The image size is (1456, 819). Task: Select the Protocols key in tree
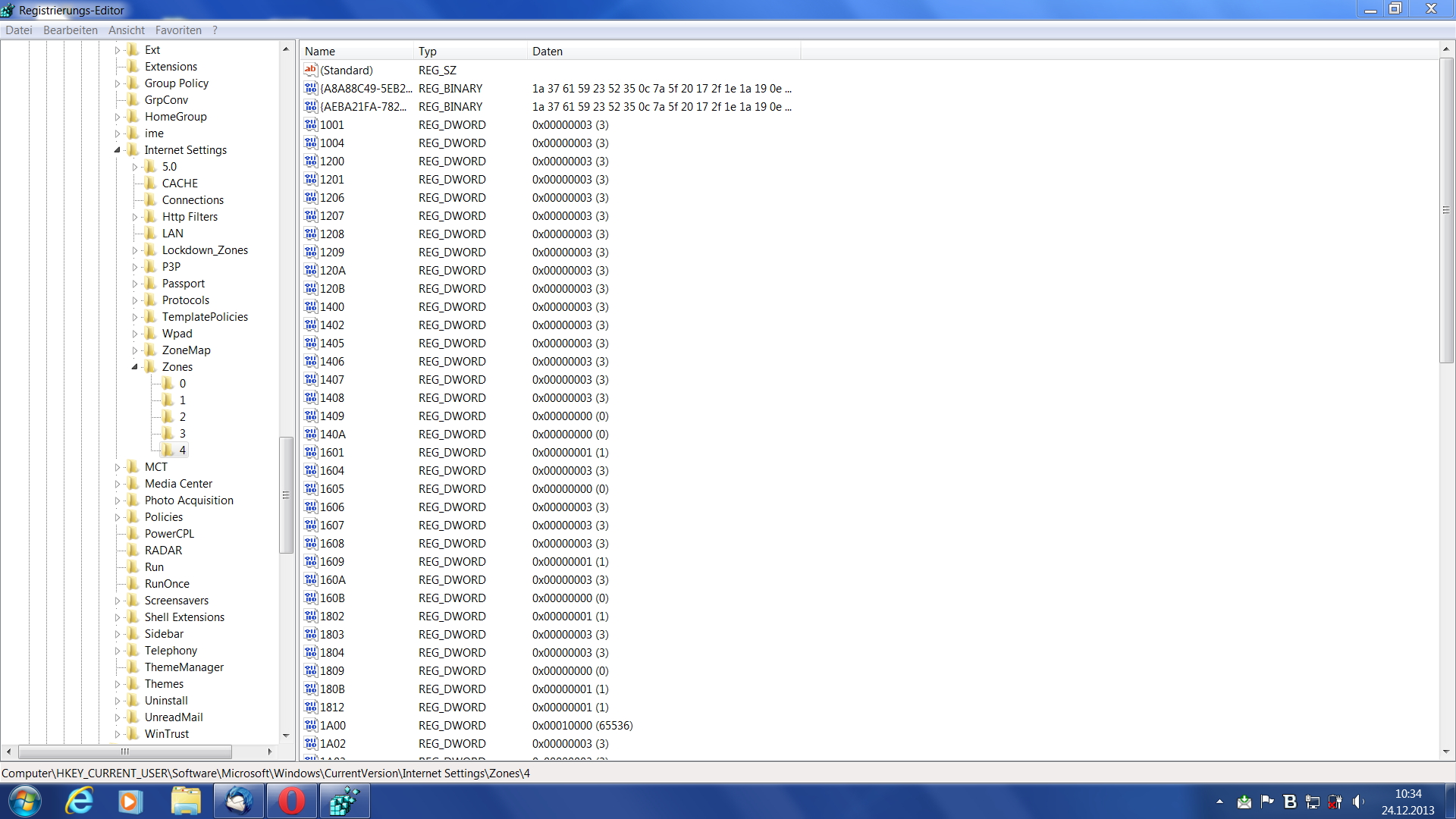186,300
